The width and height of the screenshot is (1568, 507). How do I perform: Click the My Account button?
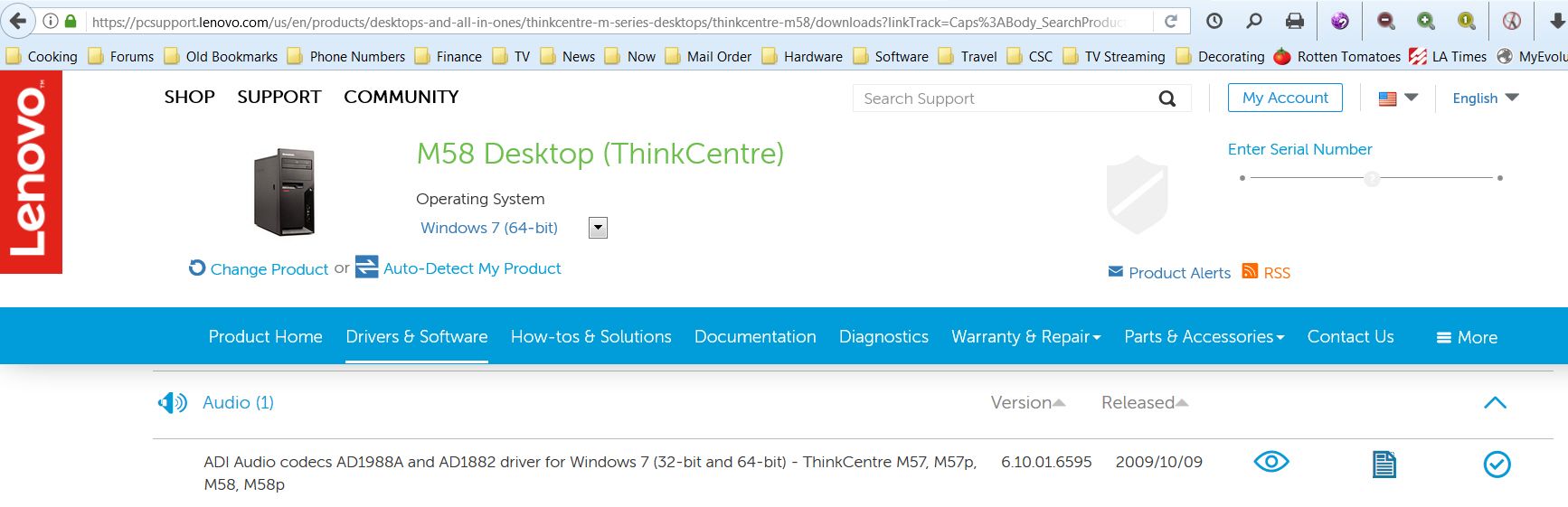point(1285,98)
